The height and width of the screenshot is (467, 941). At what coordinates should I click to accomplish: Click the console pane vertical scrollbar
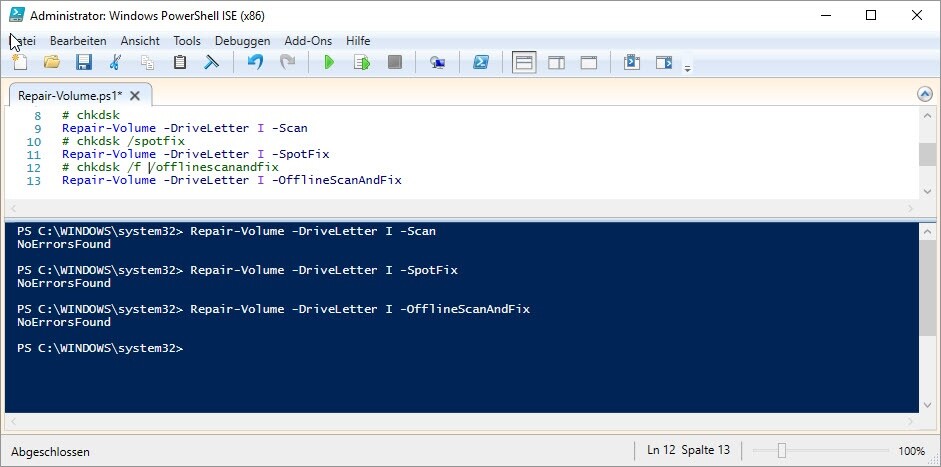click(x=927, y=302)
